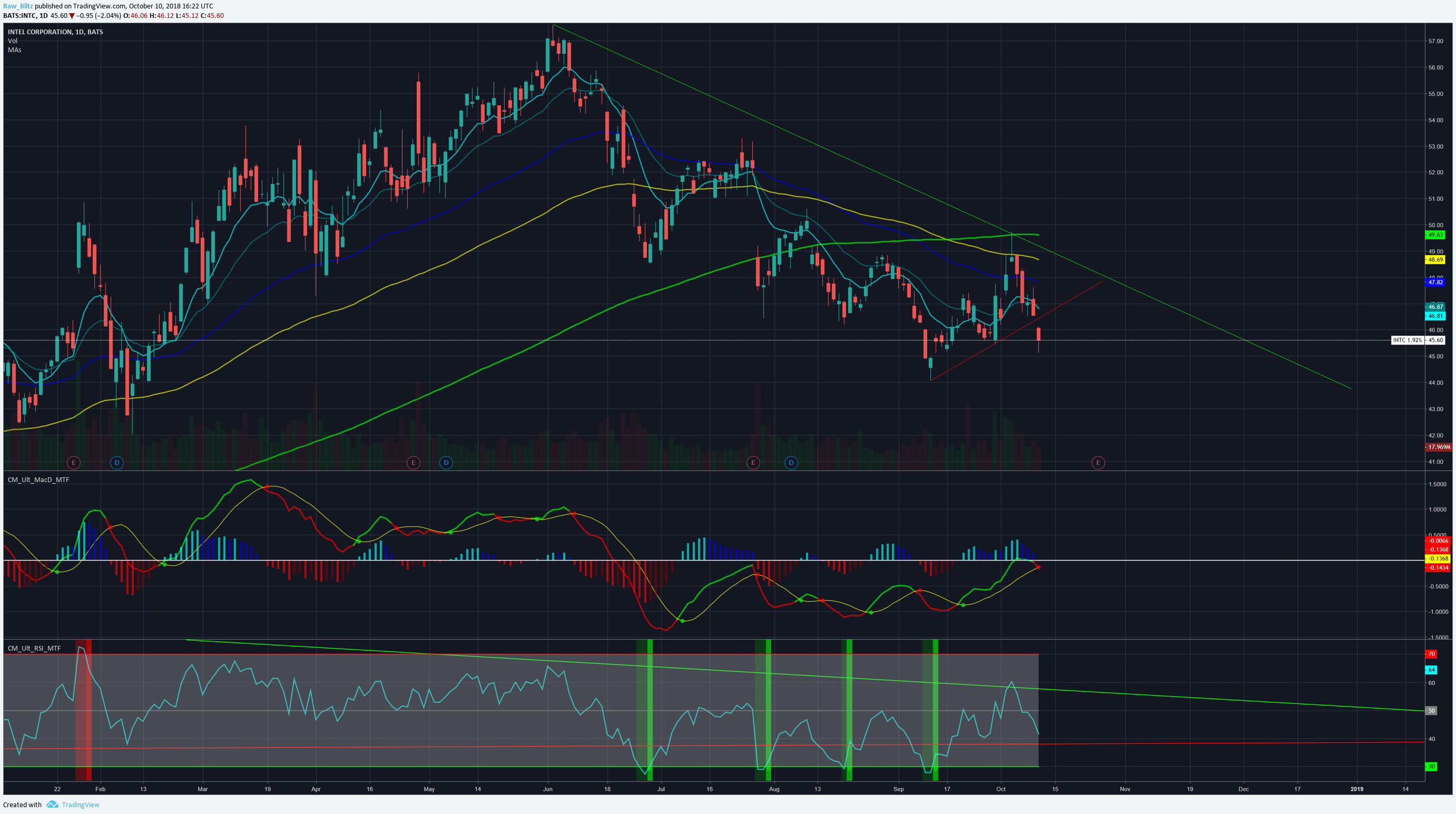1456x814 pixels.
Task: Click the CM_Ult_RSI_MTF indicator title
Action: (34, 648)
